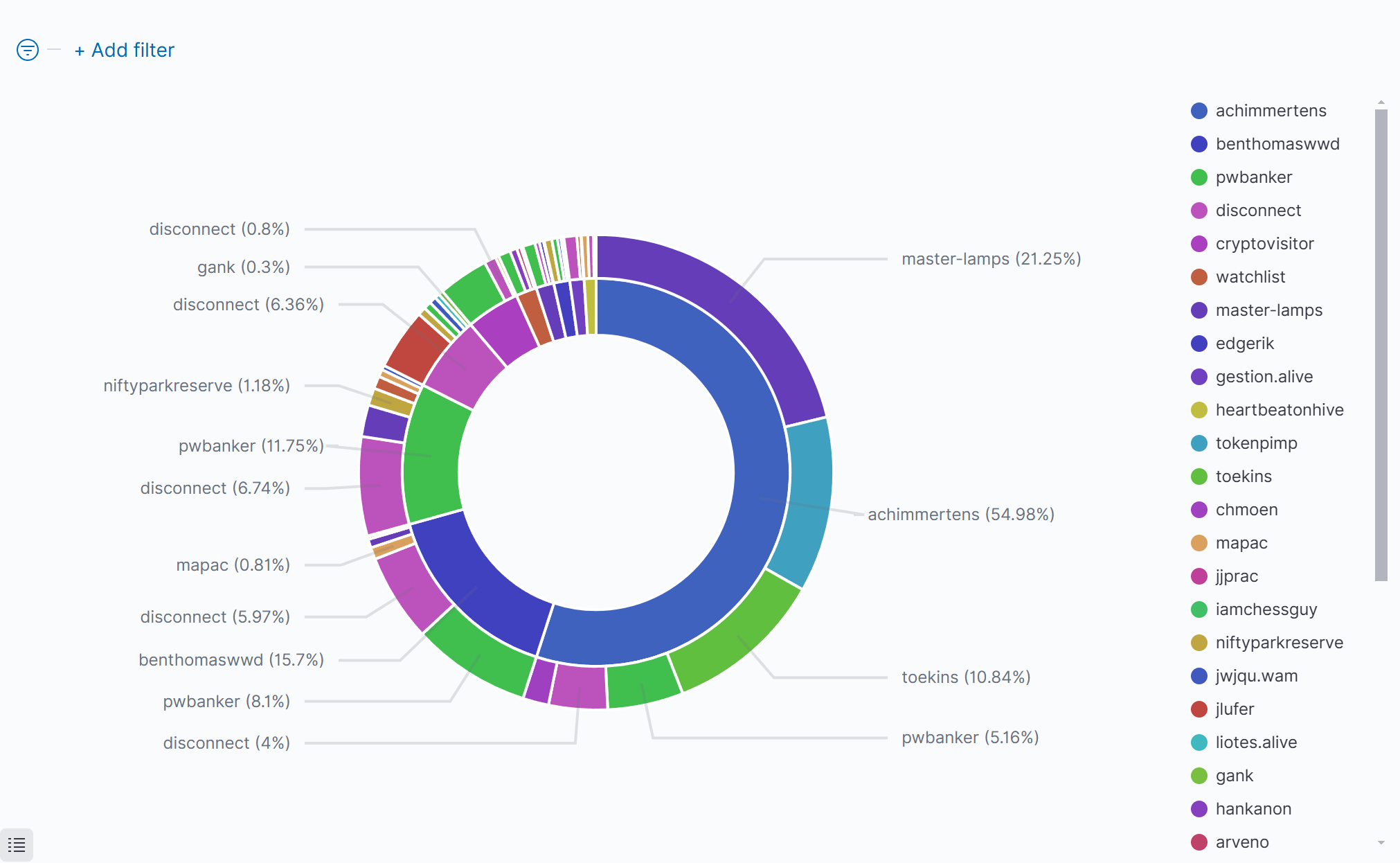1400x863 pixels.
Task: Click the niftyparkreserve legend item
Action: [1279, 643]
